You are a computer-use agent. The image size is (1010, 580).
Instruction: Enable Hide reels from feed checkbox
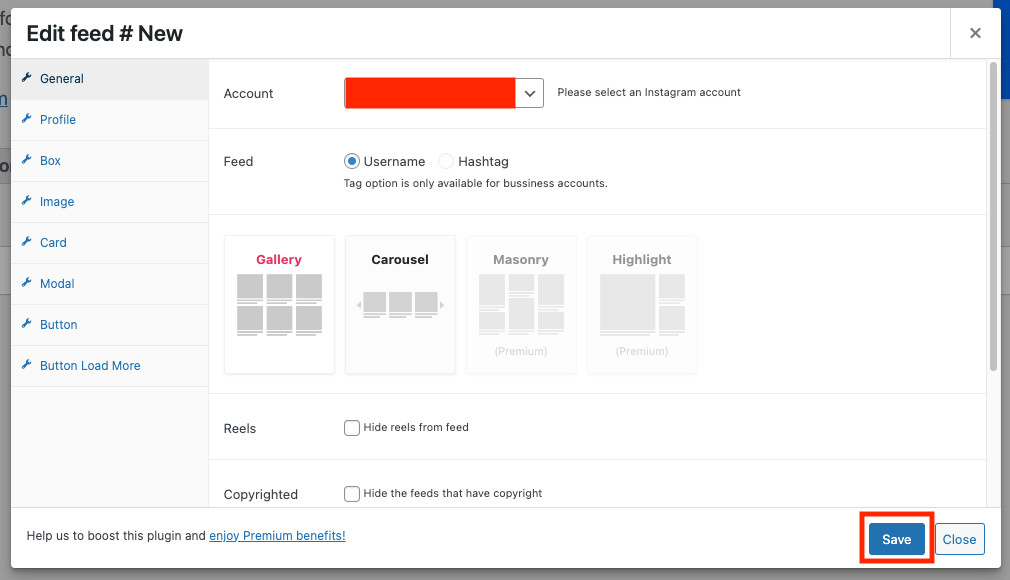click(352, 428)
